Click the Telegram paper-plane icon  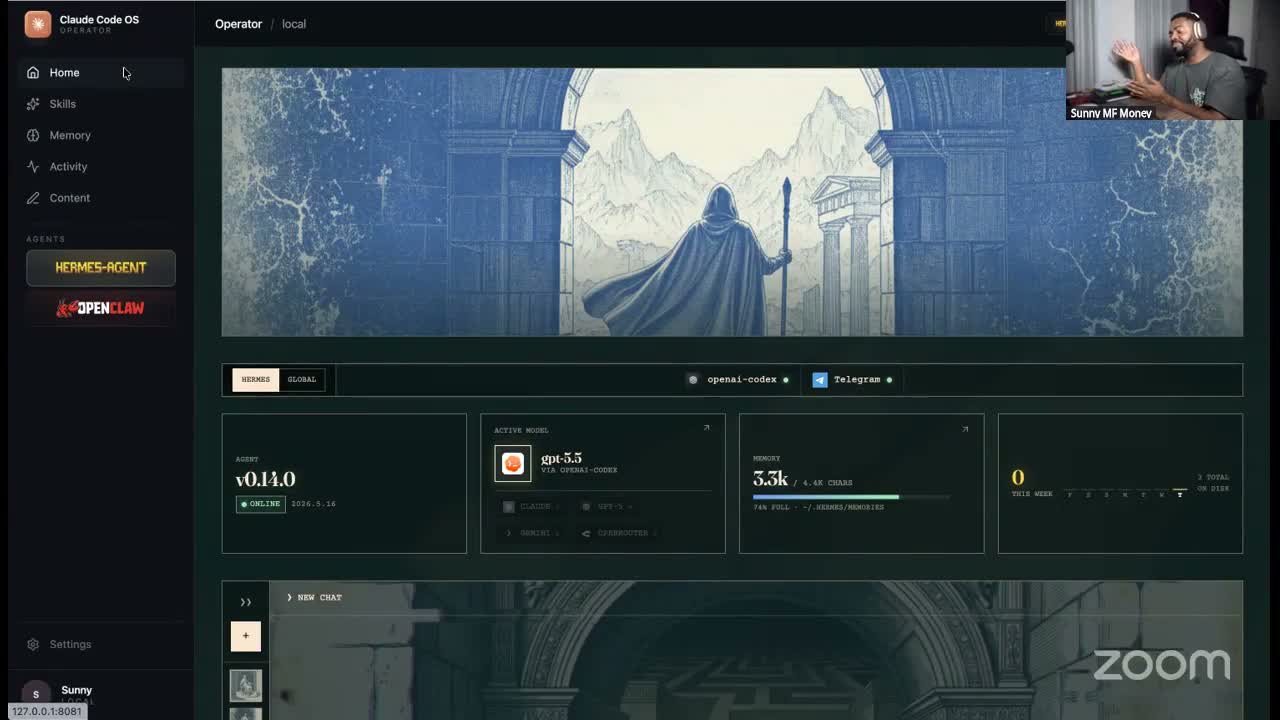tap(820, 380)
